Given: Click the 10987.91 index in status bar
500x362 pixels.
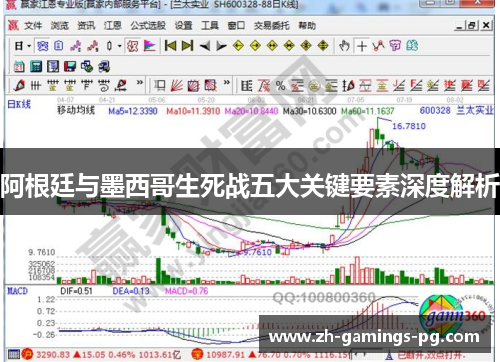Looking at the screenshot, I should tap(225, 355).
